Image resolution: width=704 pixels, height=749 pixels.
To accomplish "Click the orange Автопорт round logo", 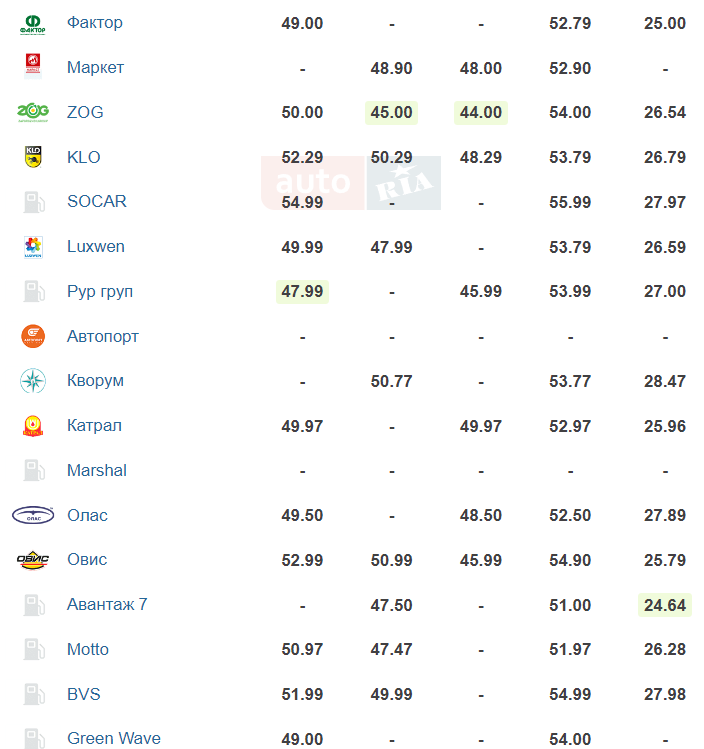I will [x=33, y=336].
